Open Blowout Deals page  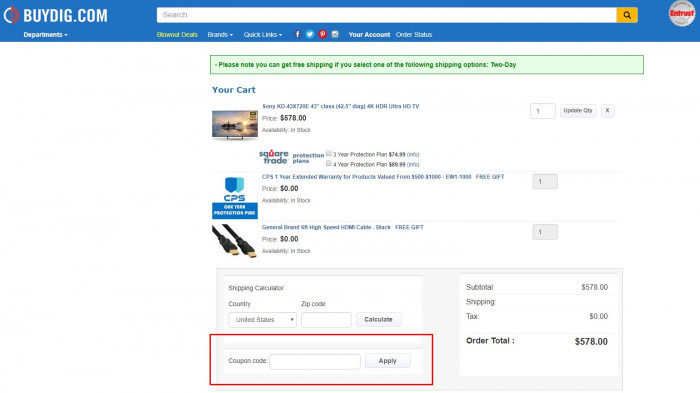(x=177, y=34)
